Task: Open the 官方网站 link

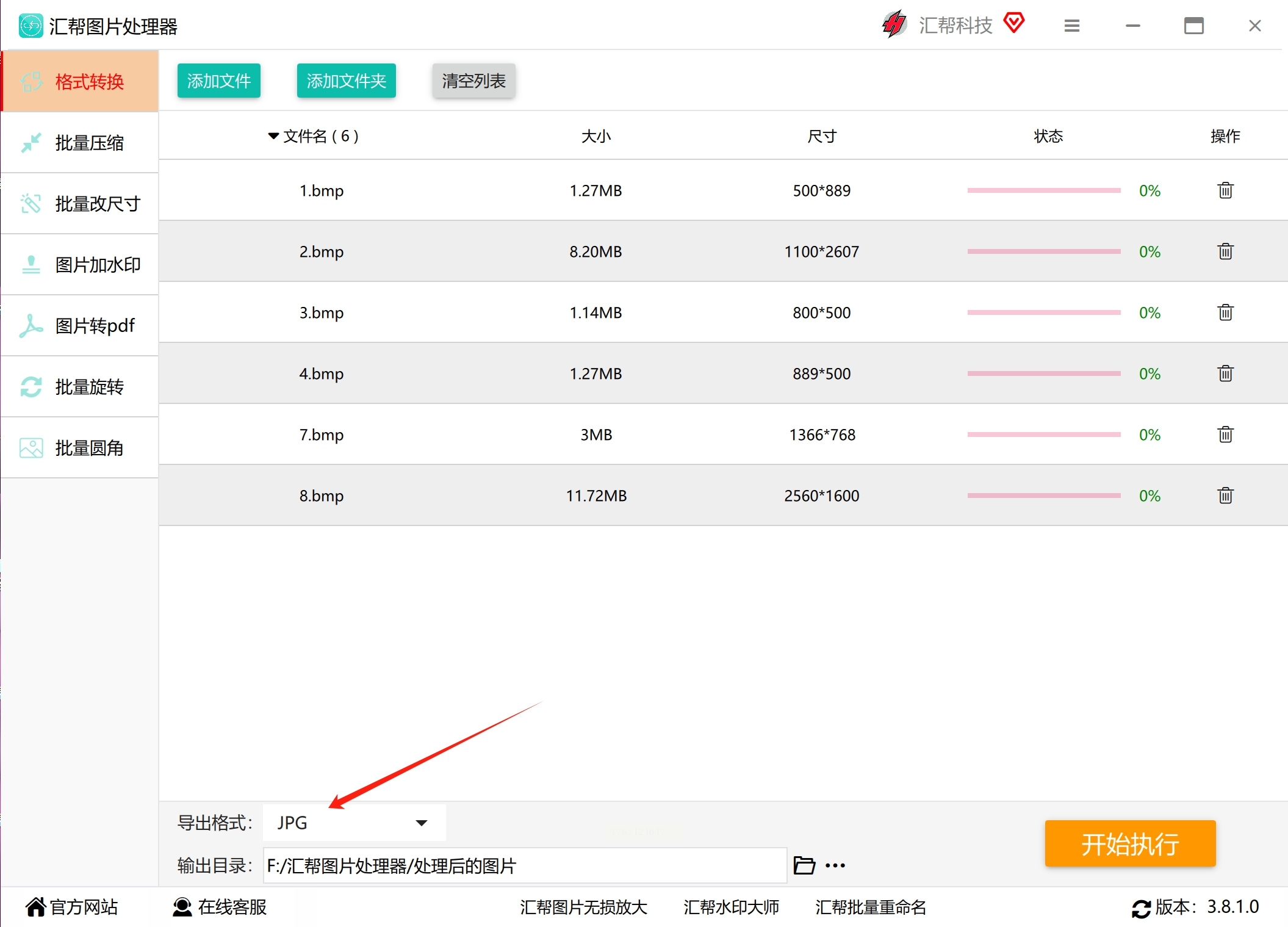Action: coord(72,907)
